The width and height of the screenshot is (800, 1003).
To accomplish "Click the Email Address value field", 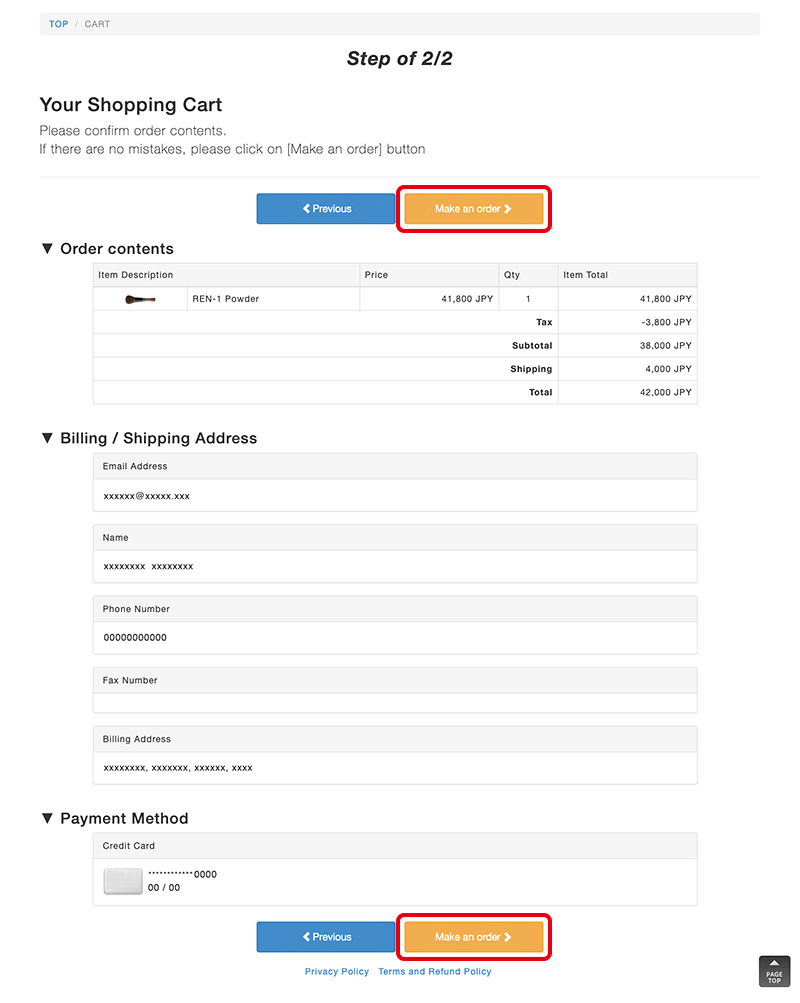I will [x=395, y=496].
